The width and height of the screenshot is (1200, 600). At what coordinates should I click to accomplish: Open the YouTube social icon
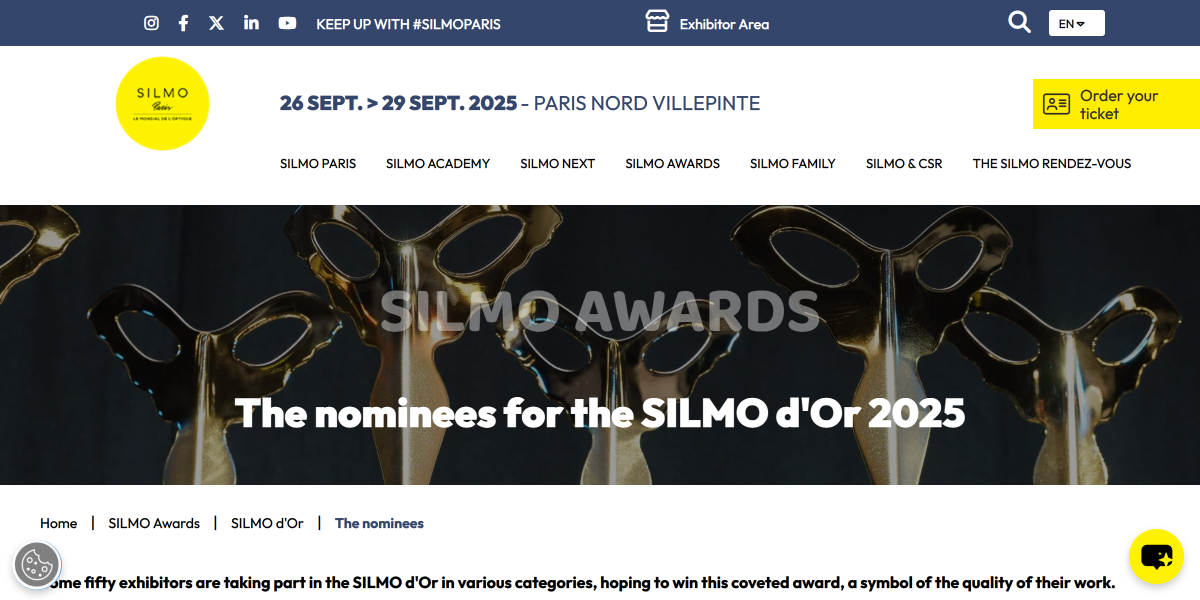pos(287,23)
